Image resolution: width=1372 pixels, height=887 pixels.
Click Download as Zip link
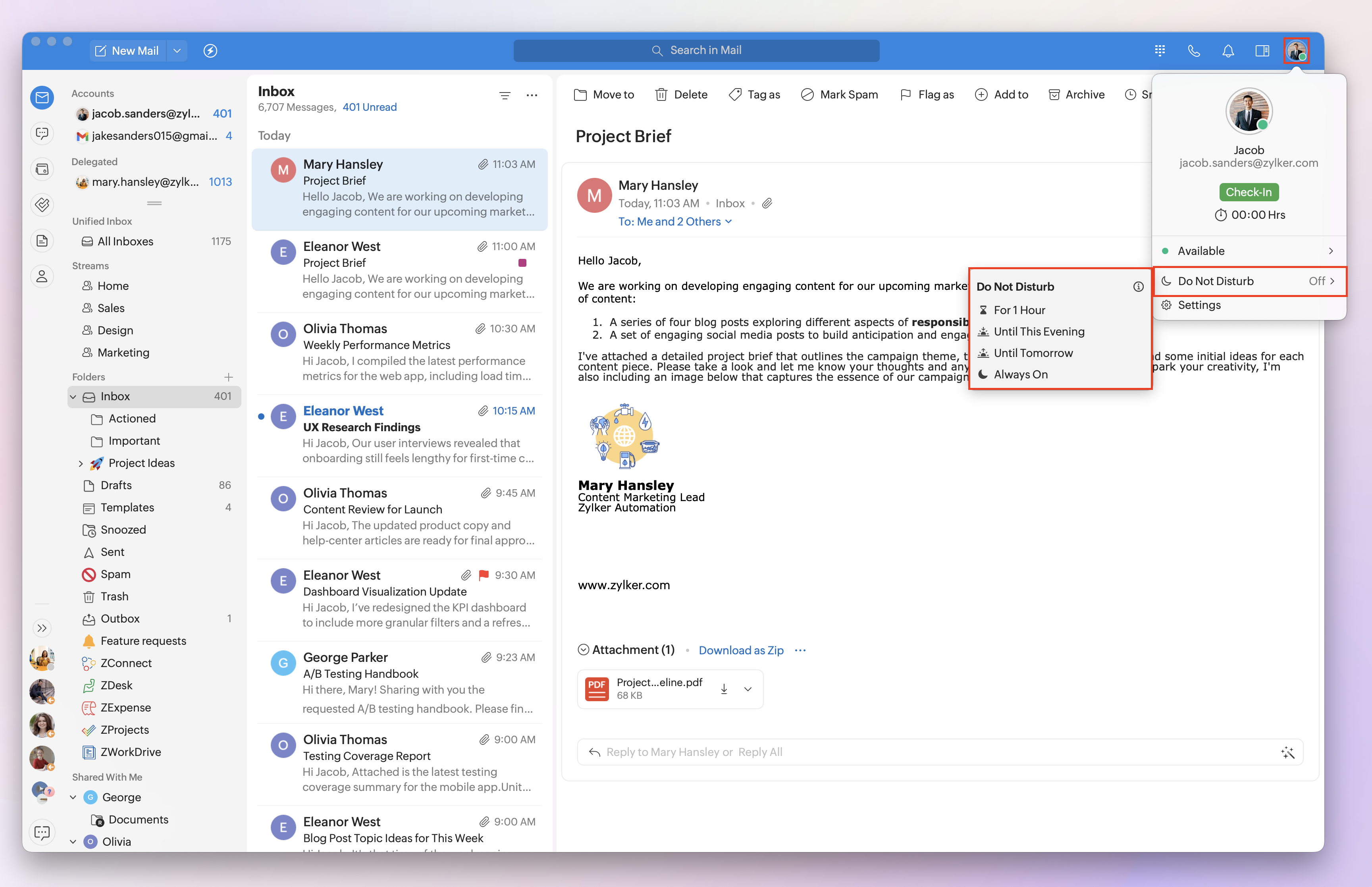(x=740, y=650)
